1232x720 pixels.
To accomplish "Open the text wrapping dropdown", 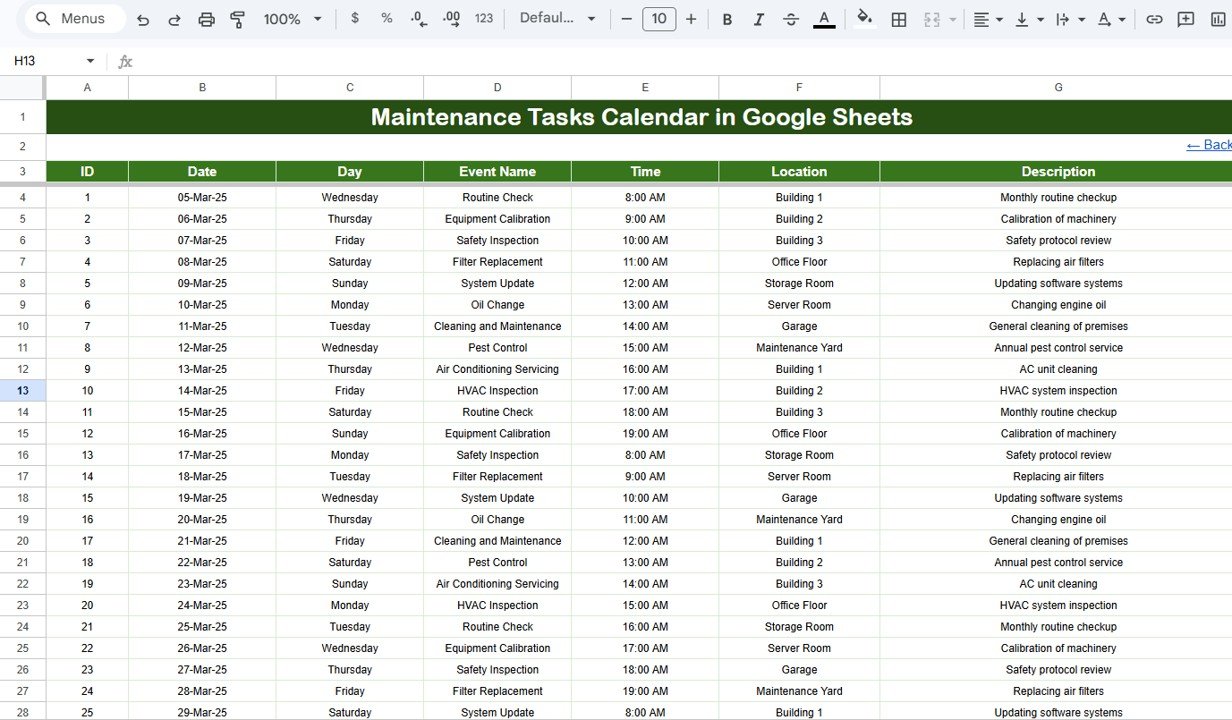I will (1070, 19).
